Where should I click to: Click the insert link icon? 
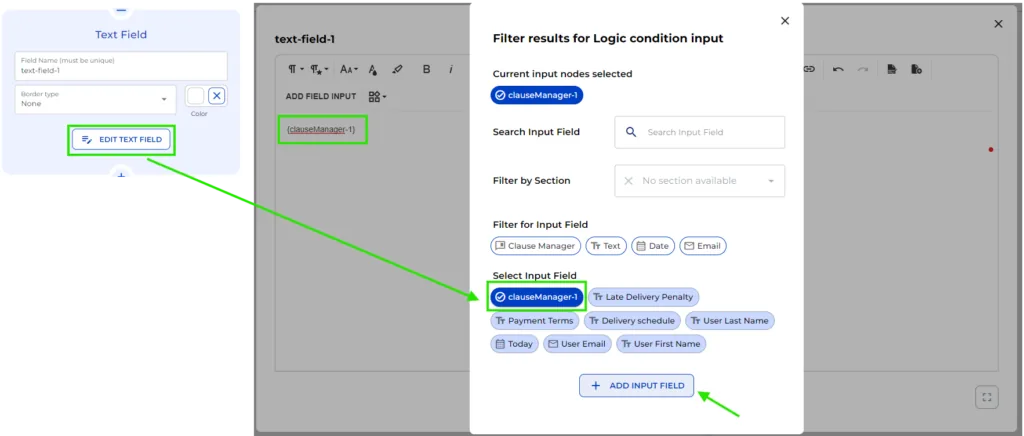point(809,69)
